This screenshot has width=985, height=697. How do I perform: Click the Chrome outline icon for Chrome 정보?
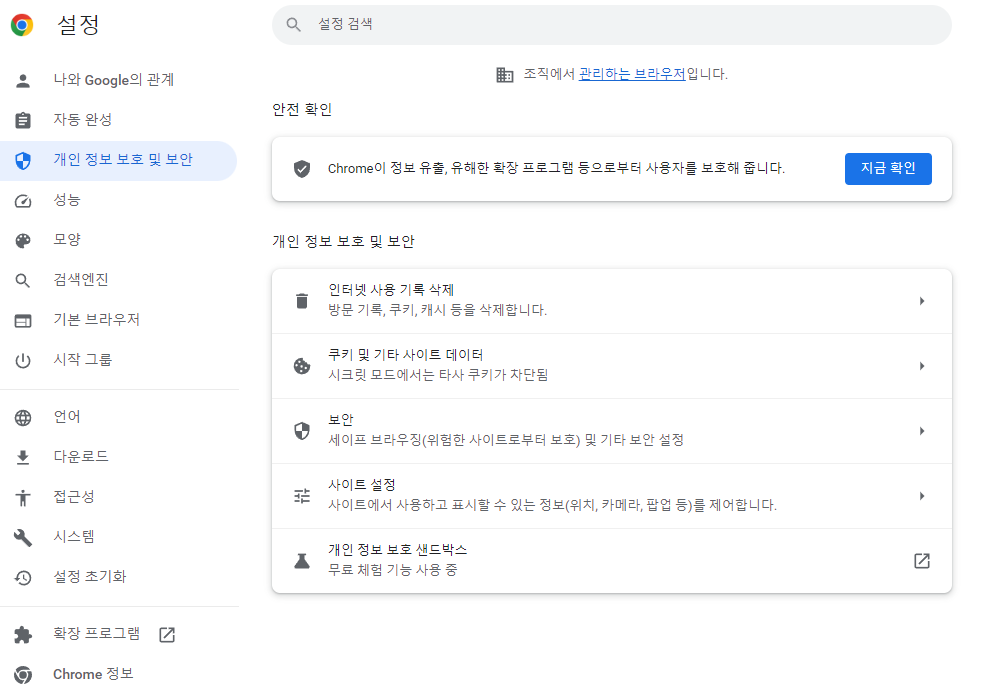(x=23, y=675)
